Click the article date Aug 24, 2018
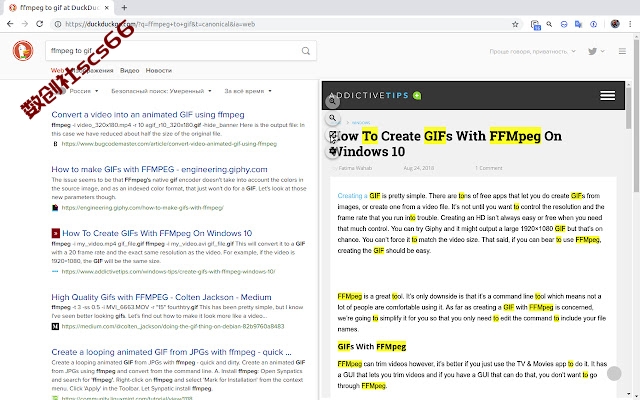Image resolution: width=640 pixels, height=400 pixels. [x=418, y=168]
